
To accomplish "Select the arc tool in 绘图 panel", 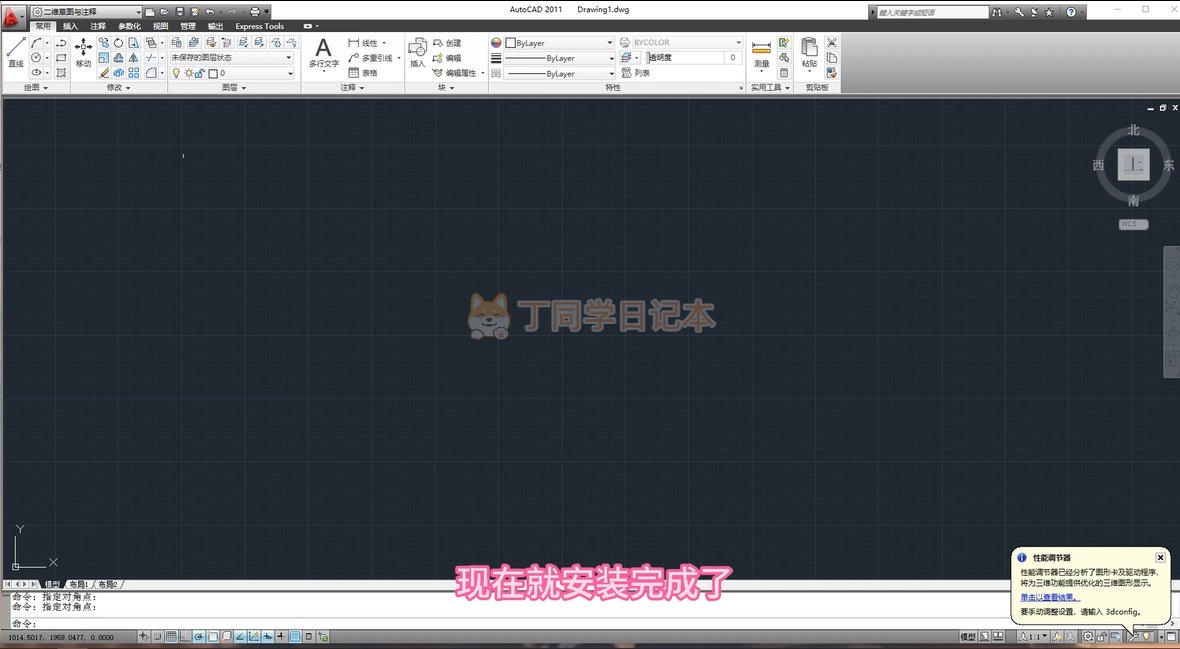I will (x=36, y=43).
